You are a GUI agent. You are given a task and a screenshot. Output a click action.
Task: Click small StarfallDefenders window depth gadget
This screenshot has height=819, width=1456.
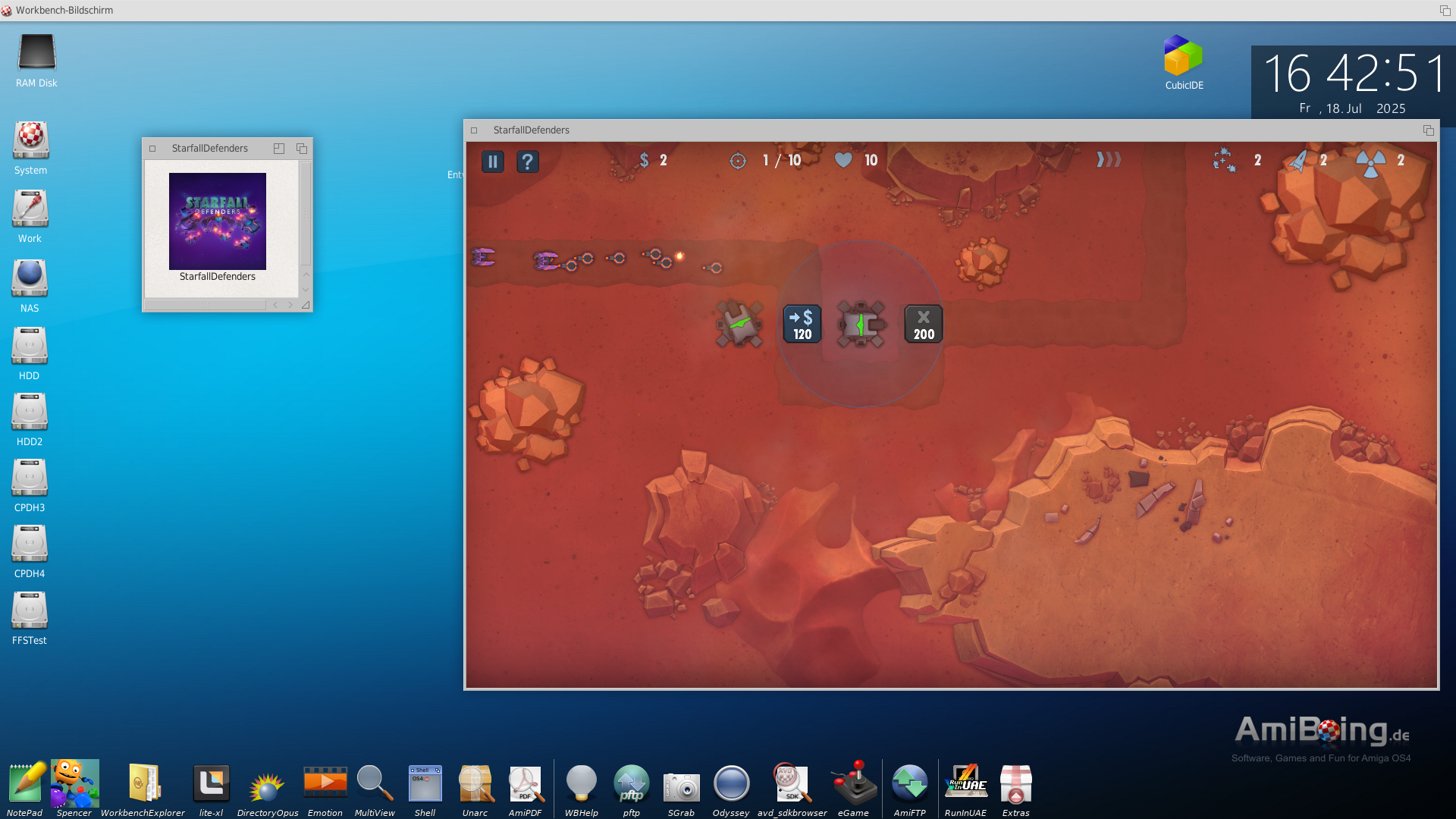pyautogui.click(x=302, y=149)
